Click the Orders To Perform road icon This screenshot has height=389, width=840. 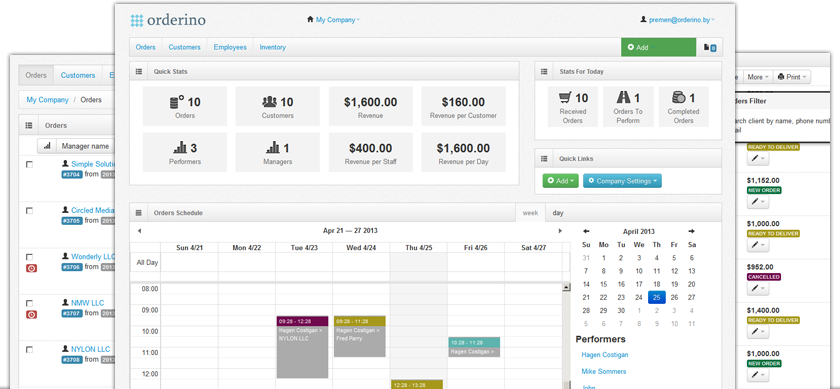pos(624,98)
